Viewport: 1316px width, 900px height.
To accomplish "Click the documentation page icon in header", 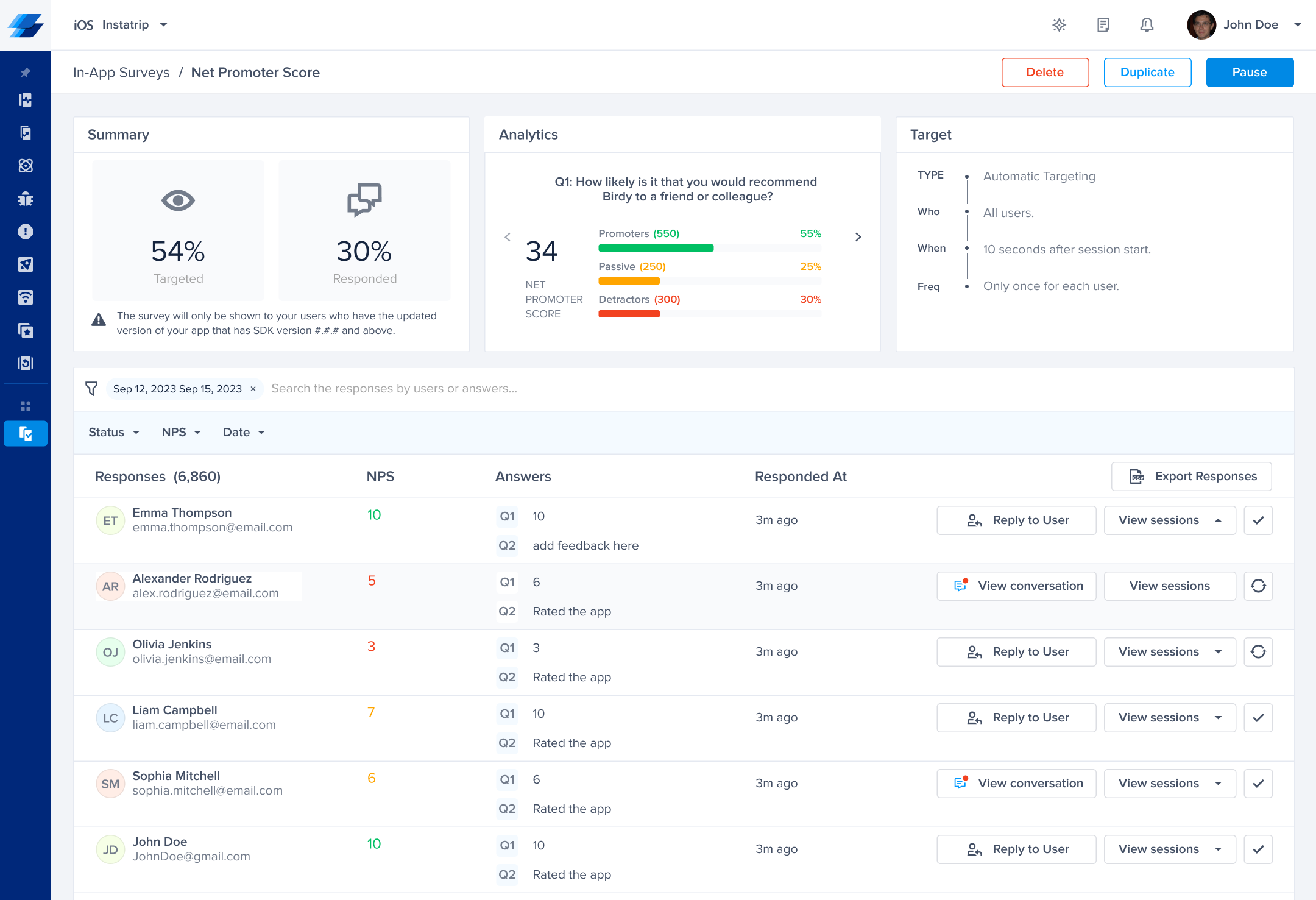I will (1103, 25).
